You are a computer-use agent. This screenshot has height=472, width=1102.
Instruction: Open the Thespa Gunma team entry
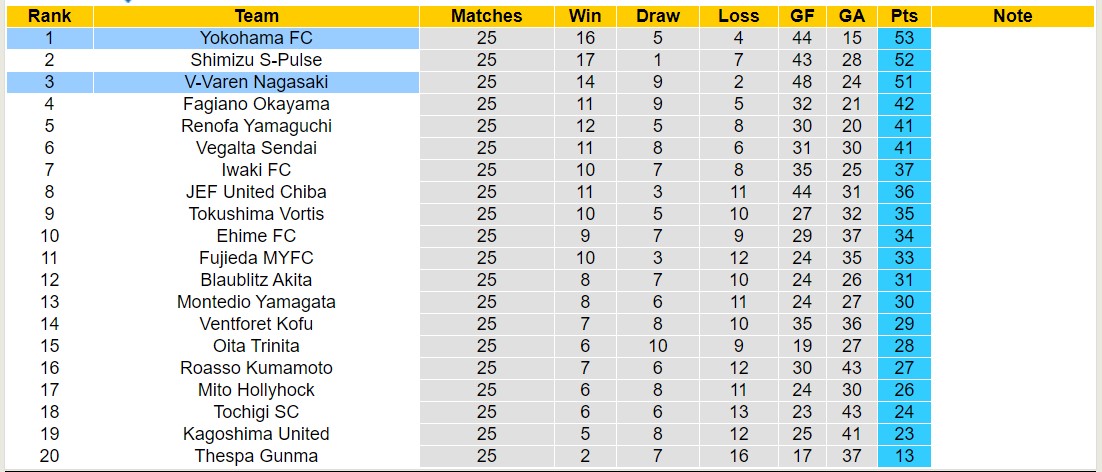click(x=256, y=456)
